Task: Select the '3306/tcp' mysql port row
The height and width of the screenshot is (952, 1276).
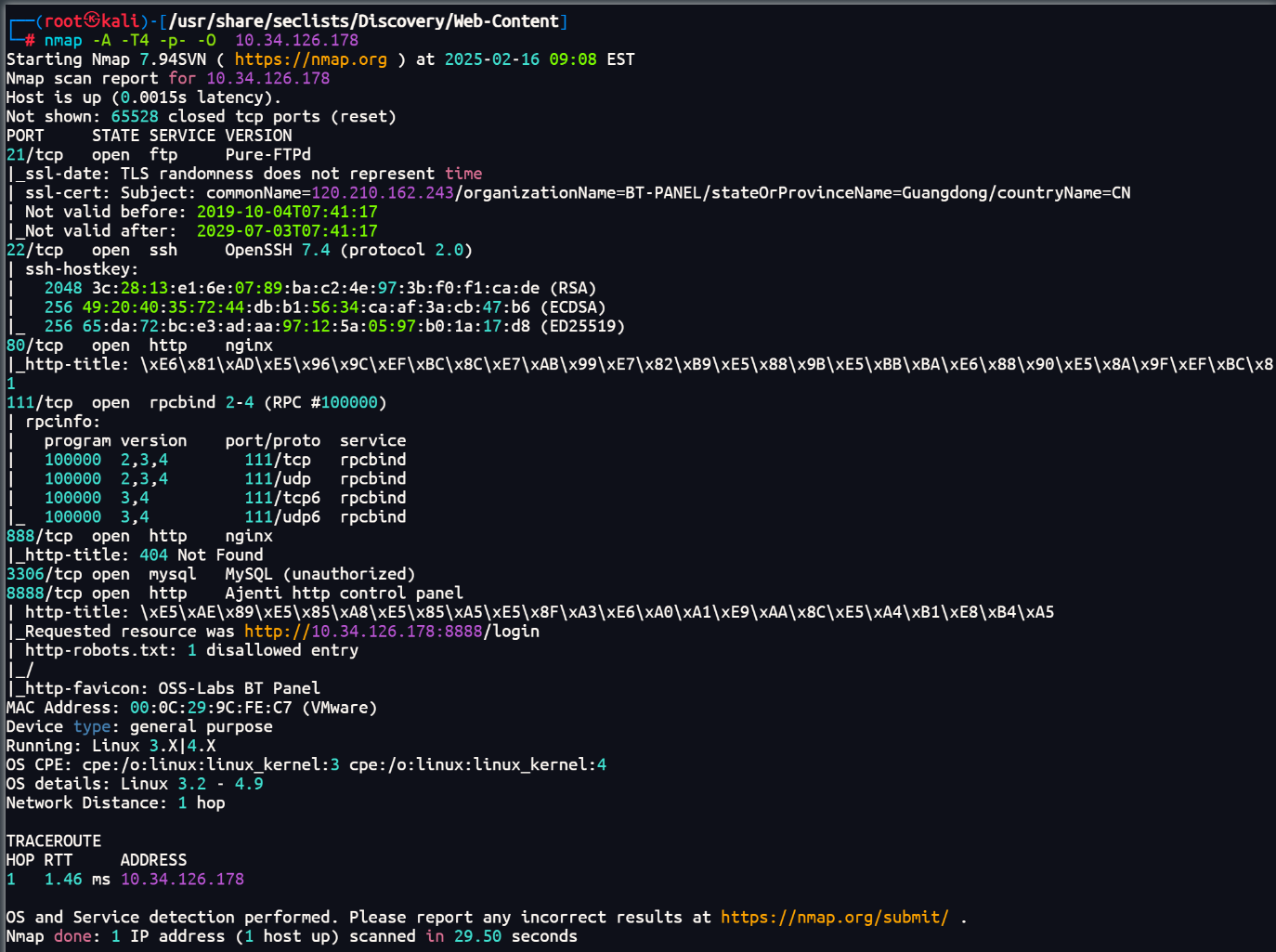Action: pos(211,574)
